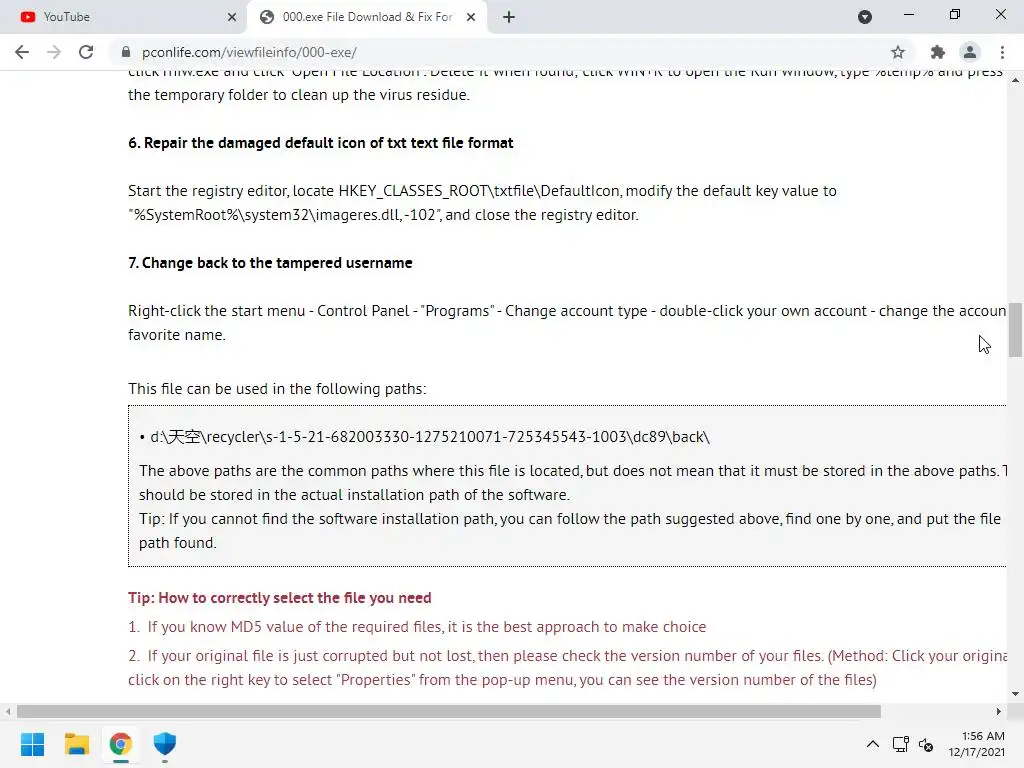Click heading 'Repair the damaged default icon'
The width and height of the screenshot is (1024, 768).
321,143
